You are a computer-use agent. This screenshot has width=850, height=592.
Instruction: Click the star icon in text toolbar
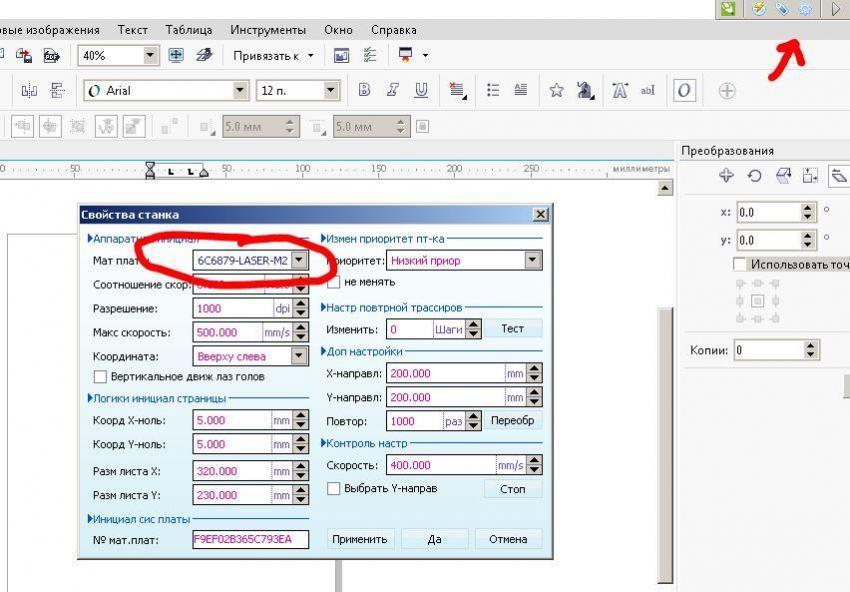[x=556, y=90]
